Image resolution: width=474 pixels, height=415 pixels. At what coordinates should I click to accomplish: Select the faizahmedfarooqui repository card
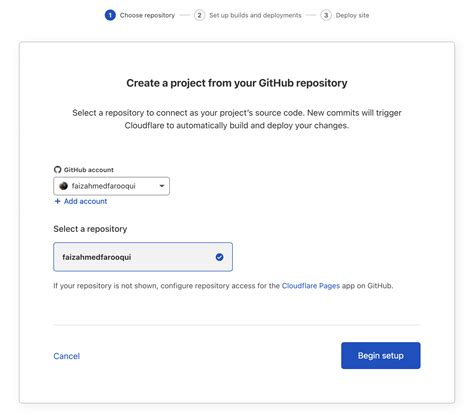tap(143, 257)
